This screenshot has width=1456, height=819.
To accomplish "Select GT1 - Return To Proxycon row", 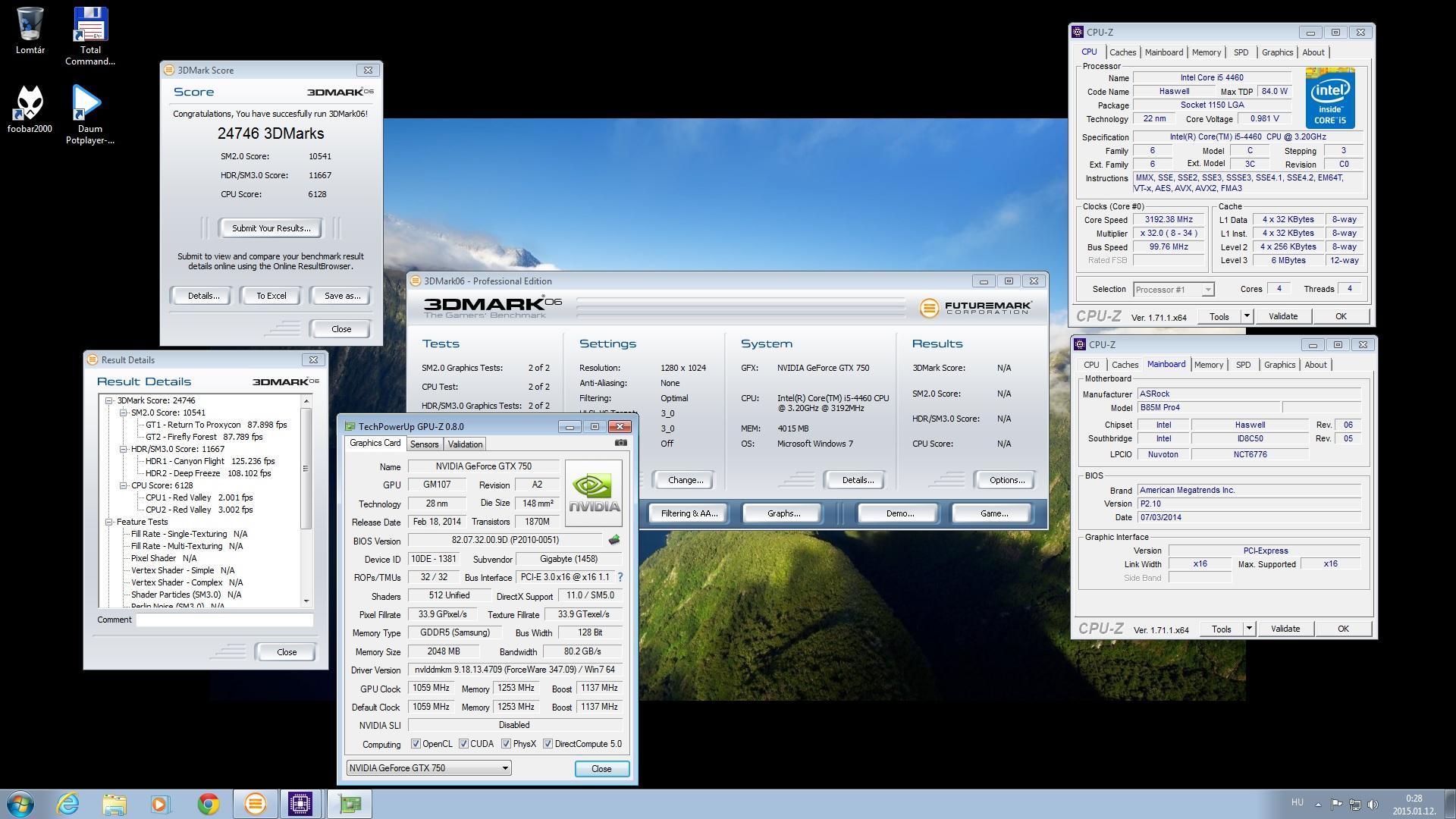I will coord(216,425).
